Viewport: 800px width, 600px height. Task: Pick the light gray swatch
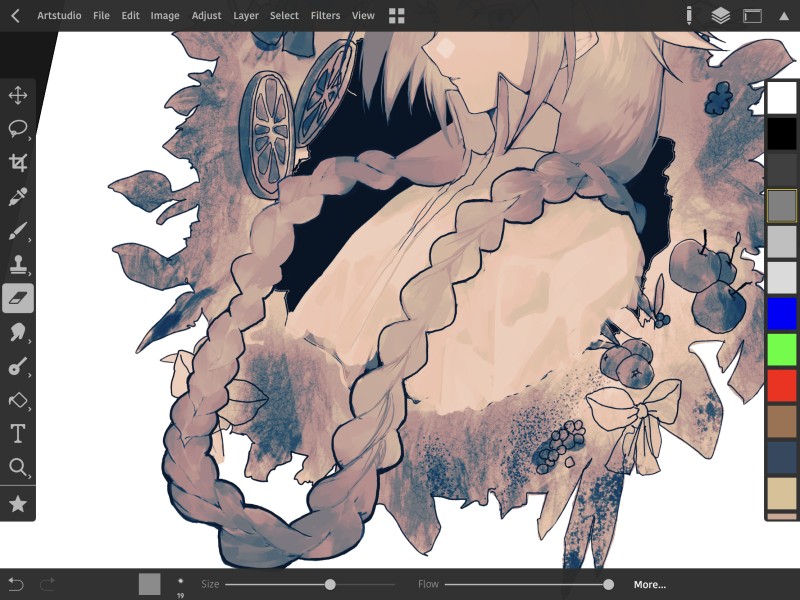[782, 242]
